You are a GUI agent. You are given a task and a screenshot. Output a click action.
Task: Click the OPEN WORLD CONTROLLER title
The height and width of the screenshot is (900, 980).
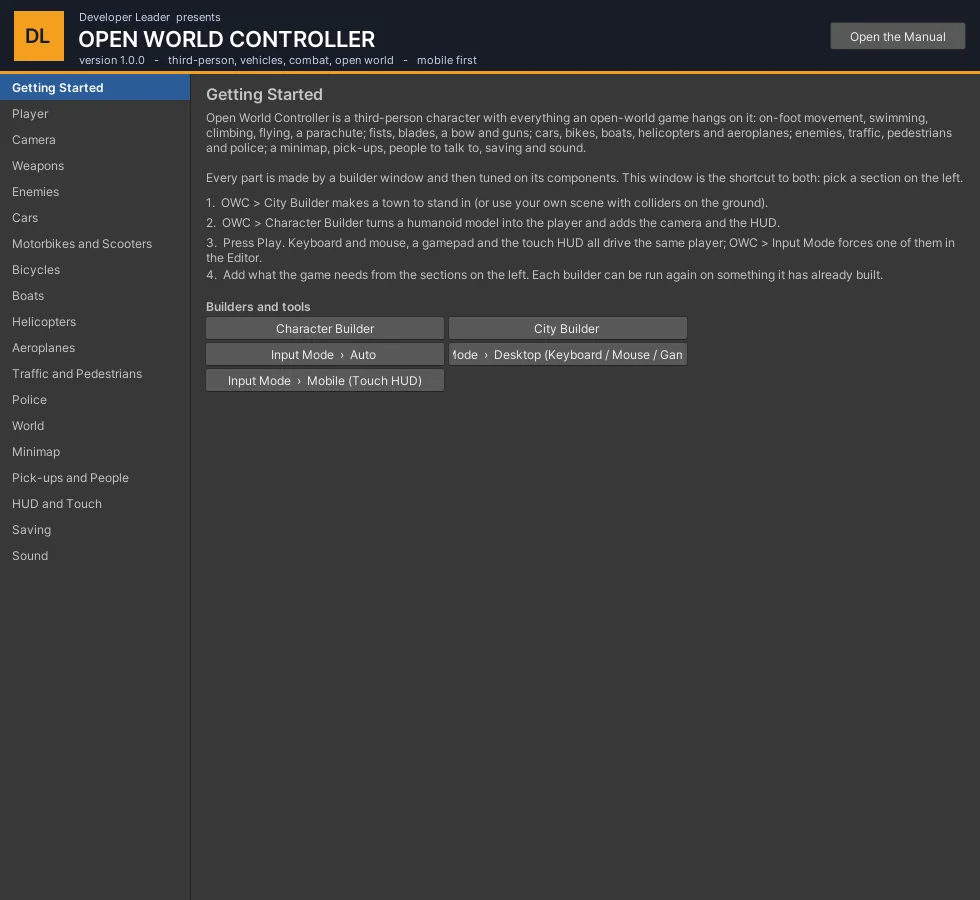(x=227, y=39)
